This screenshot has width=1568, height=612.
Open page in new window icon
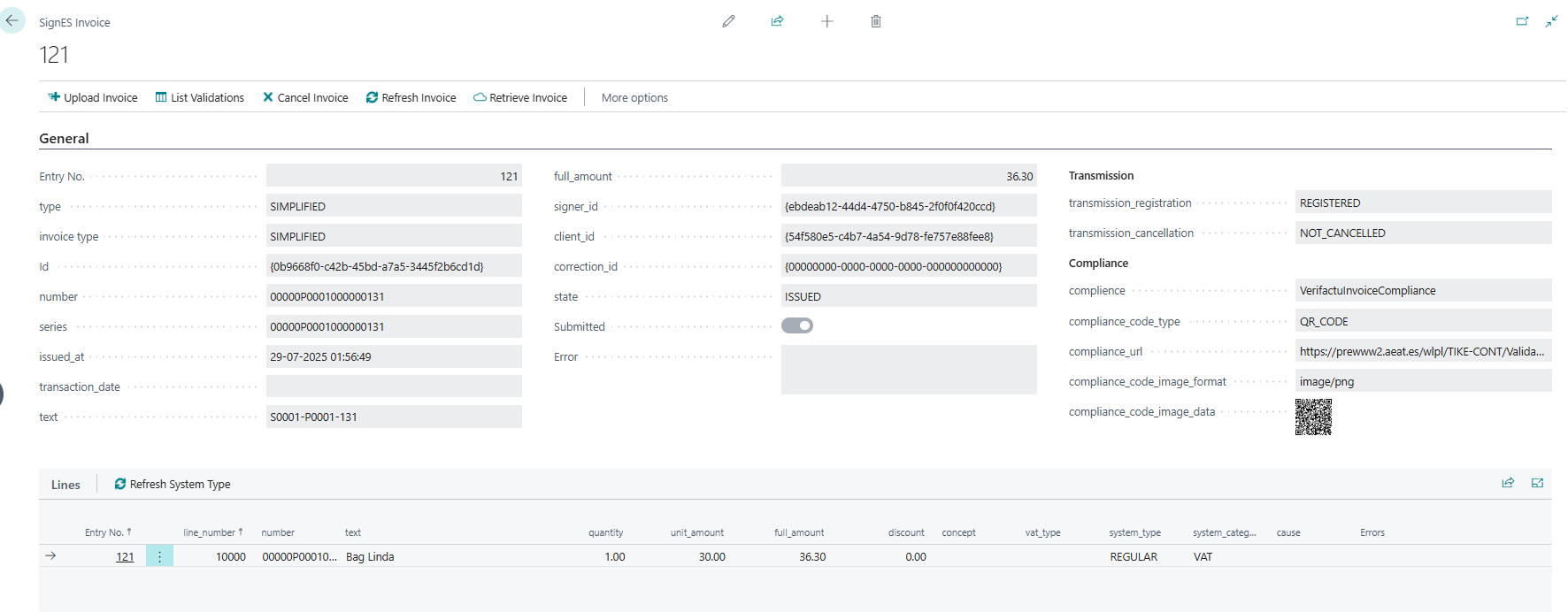[1522, 21]
